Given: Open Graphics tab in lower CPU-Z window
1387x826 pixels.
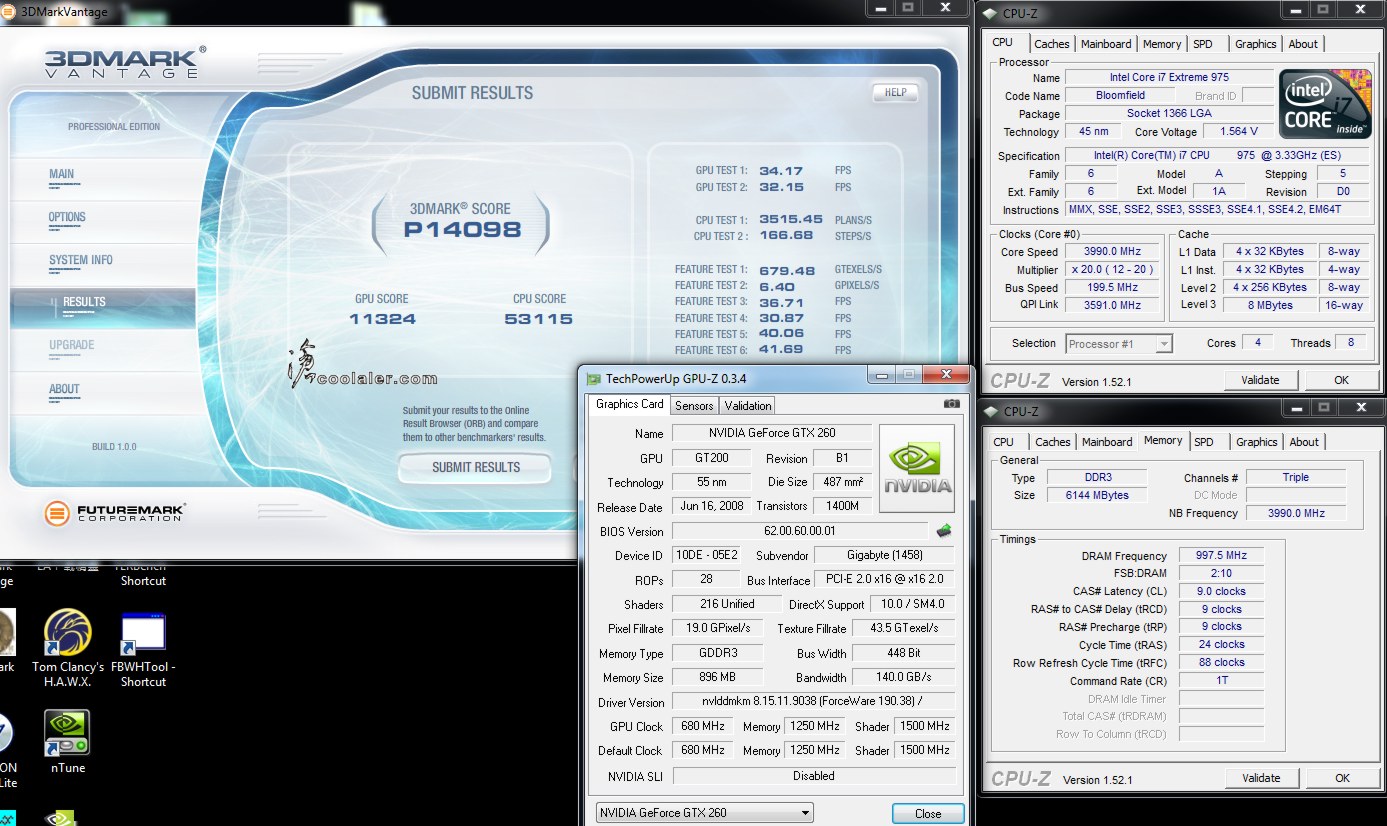Looking at the screenshot, I should click(x=1257, y=442).
